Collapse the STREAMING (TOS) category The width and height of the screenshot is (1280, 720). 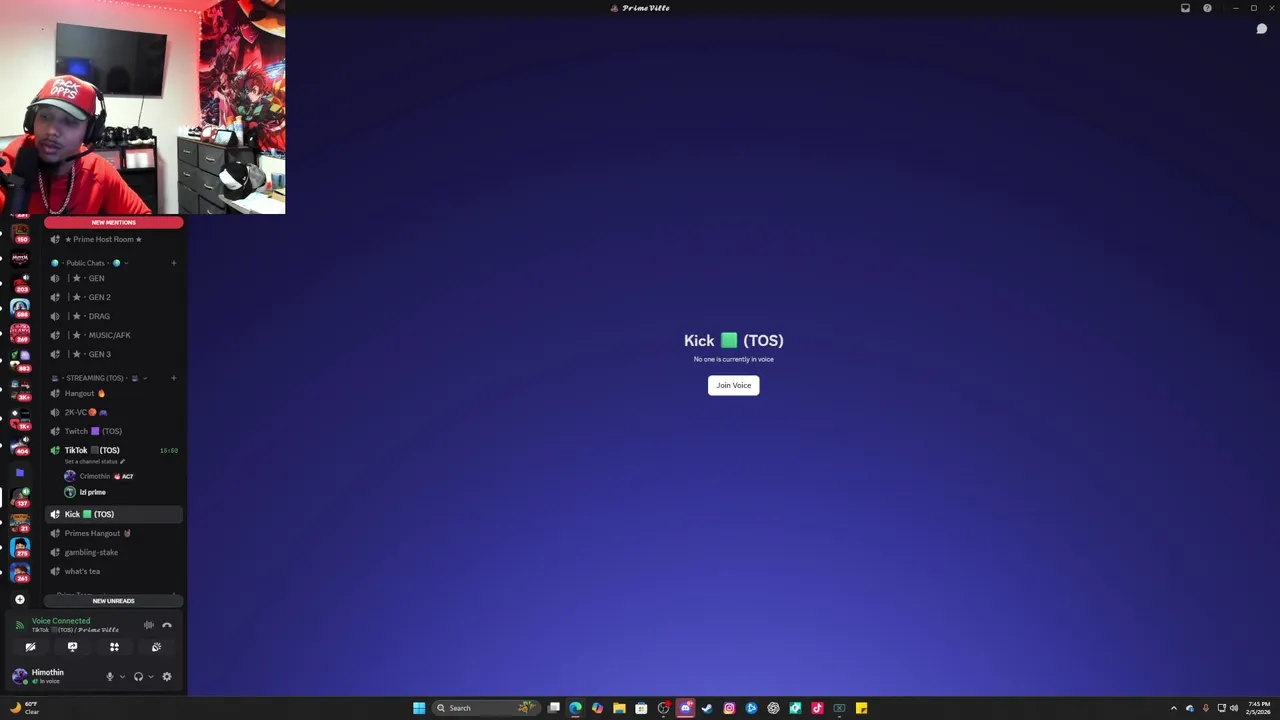(x=98, y=378)
